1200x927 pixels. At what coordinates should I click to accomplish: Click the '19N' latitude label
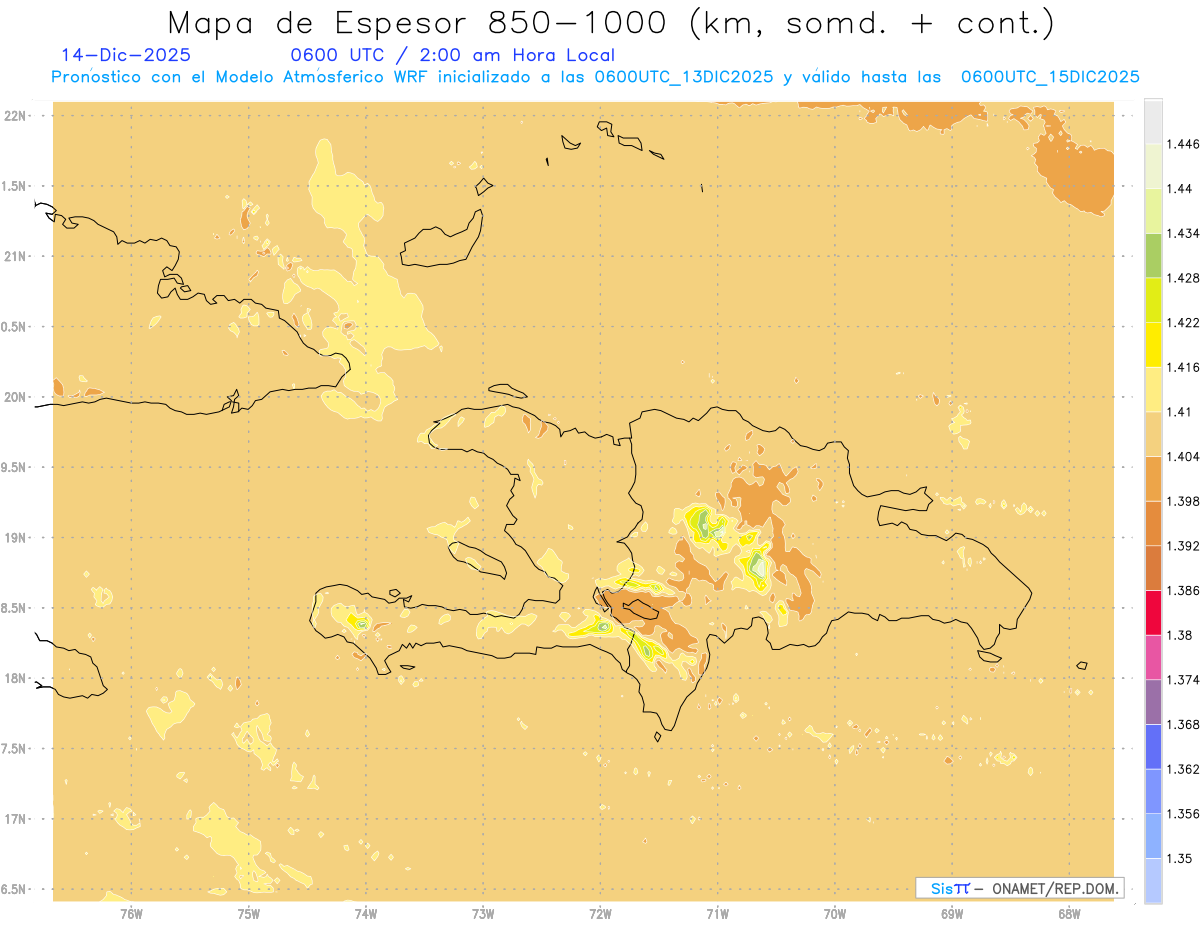tap(15, 537)
